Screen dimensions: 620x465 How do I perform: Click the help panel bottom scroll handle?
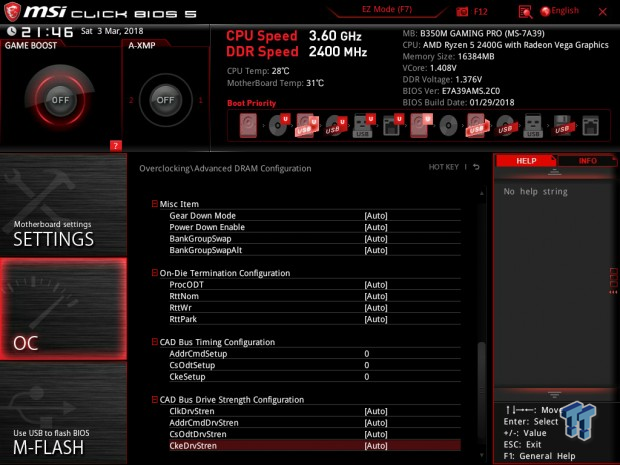coord(554,394)
